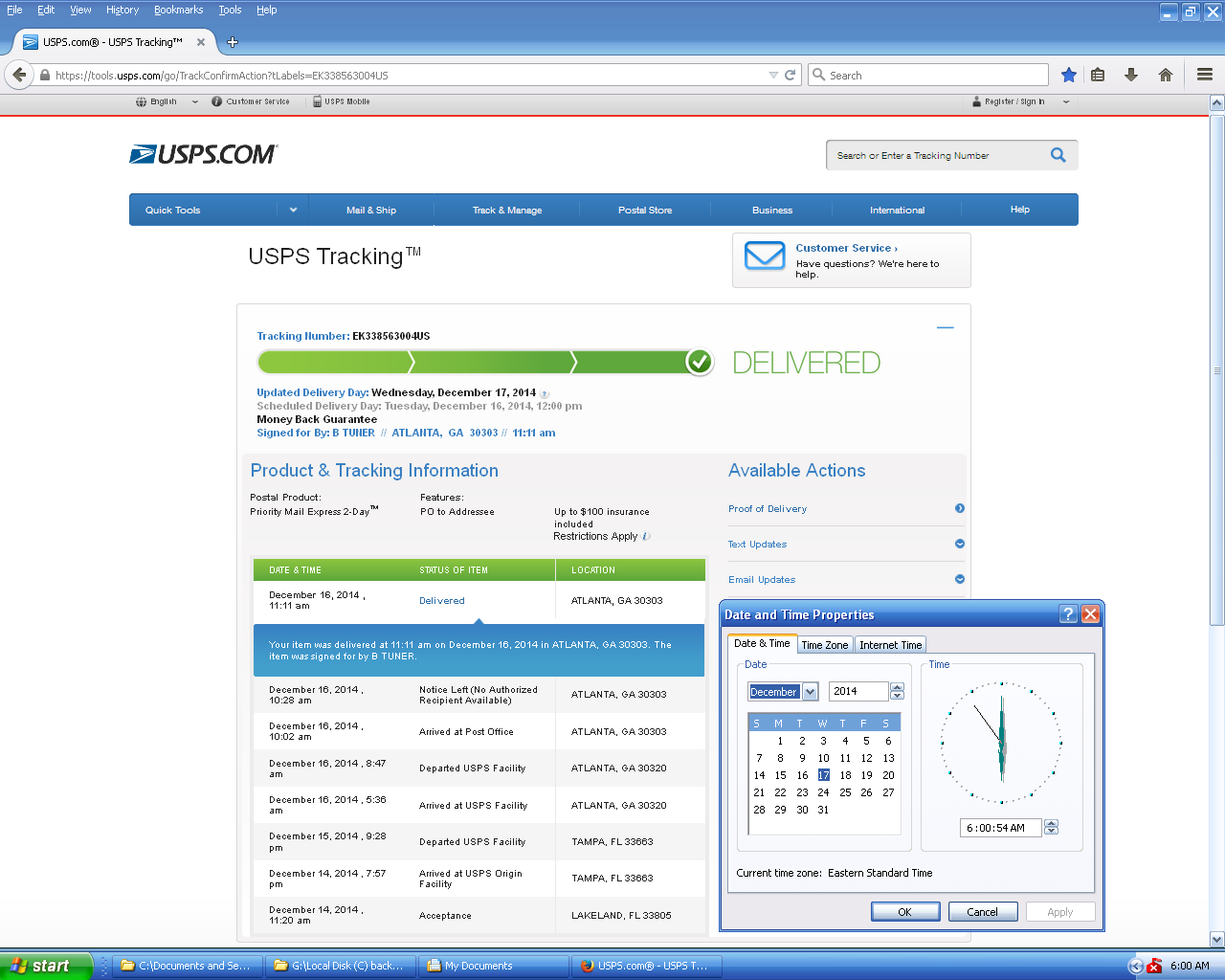Expand the Text Updates option
This screenshot has width=1225, height=980.
[x=960, y=544]
